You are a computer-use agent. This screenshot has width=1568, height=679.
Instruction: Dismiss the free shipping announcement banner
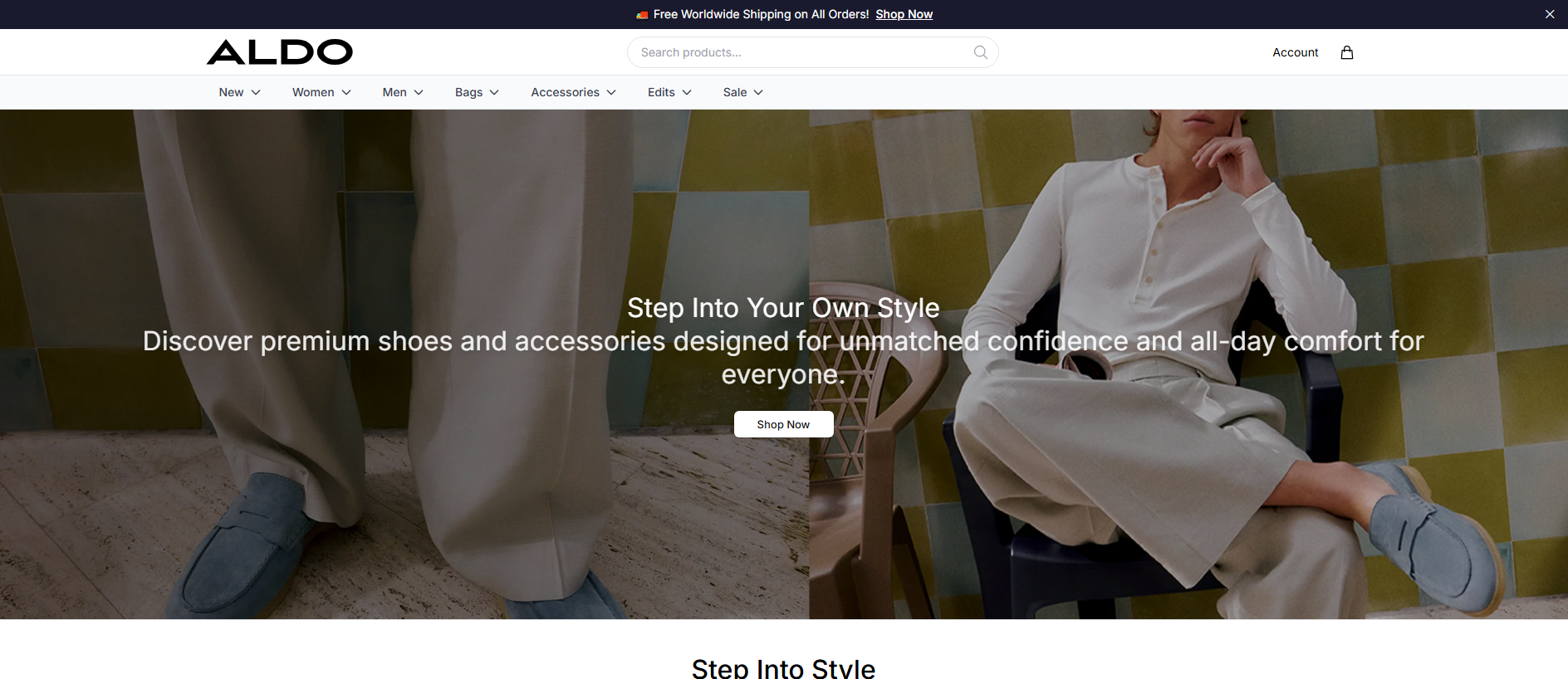pos(1550,14)
